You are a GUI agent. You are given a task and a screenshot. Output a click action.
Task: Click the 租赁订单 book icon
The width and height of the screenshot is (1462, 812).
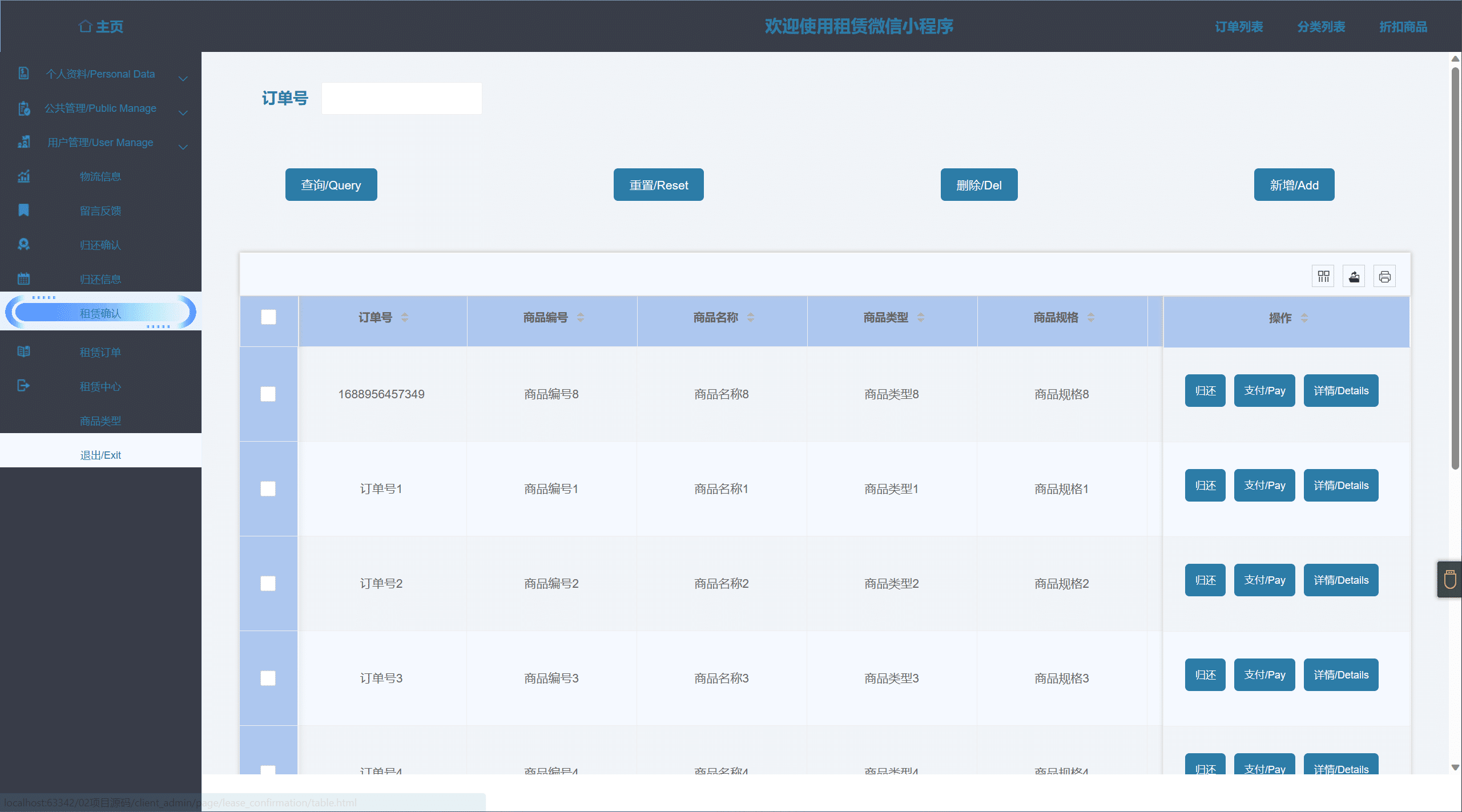coord(23,352)
